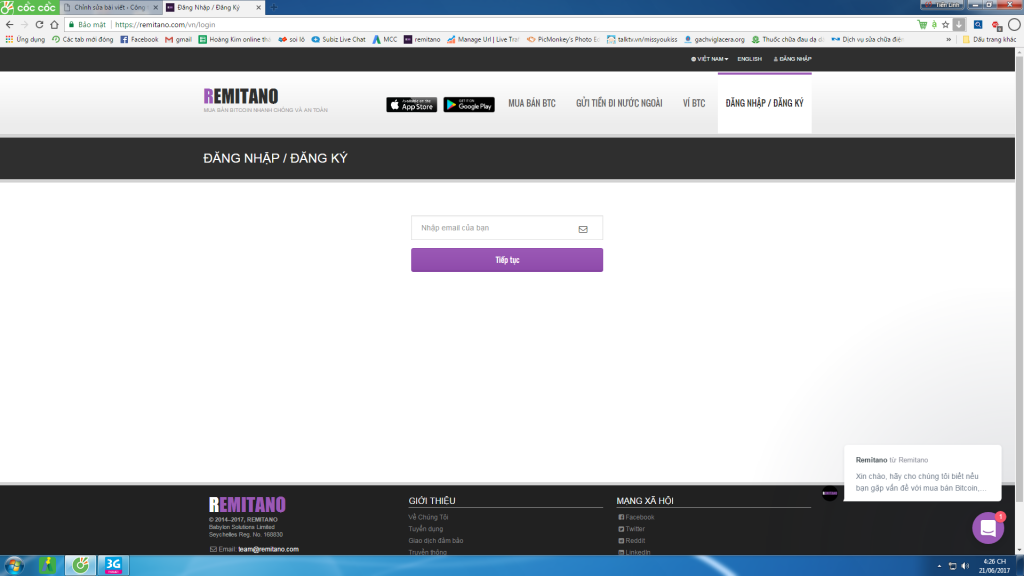Open the downloads arrow button
Viewport: 1024px width, 576px height.
tap(959, 25)
